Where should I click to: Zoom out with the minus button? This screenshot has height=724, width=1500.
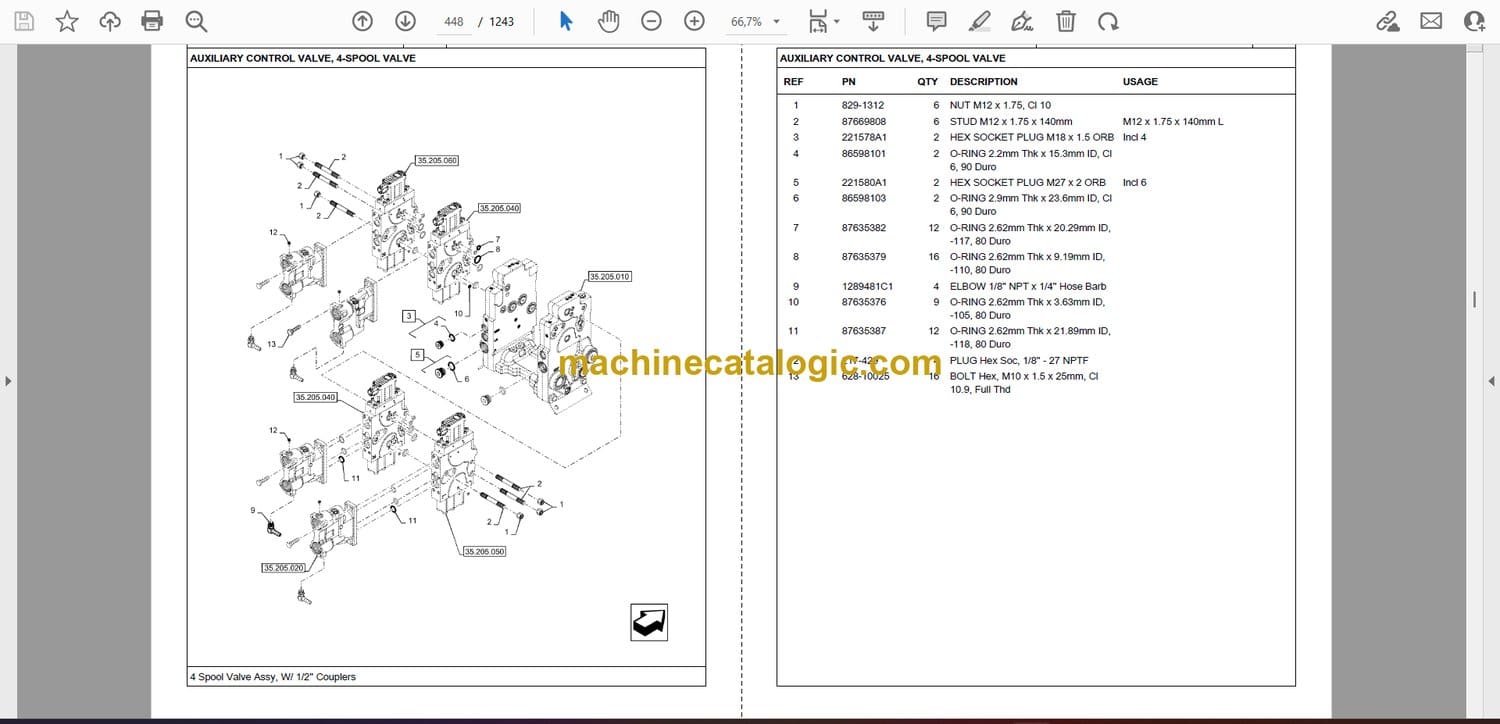coord(651,21)
